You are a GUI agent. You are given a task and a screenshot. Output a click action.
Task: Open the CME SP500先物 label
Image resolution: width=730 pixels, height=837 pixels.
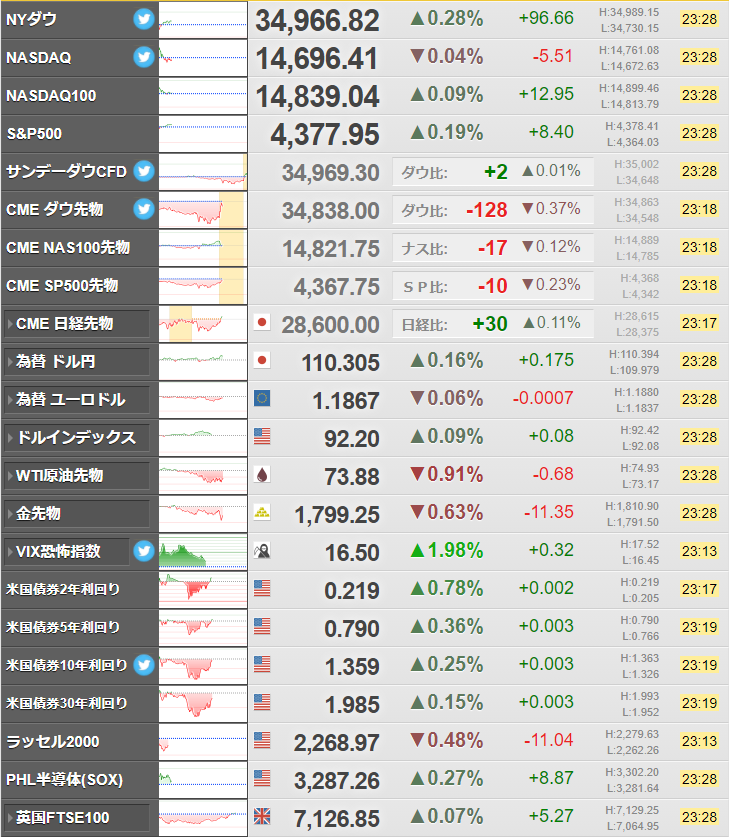62,286
